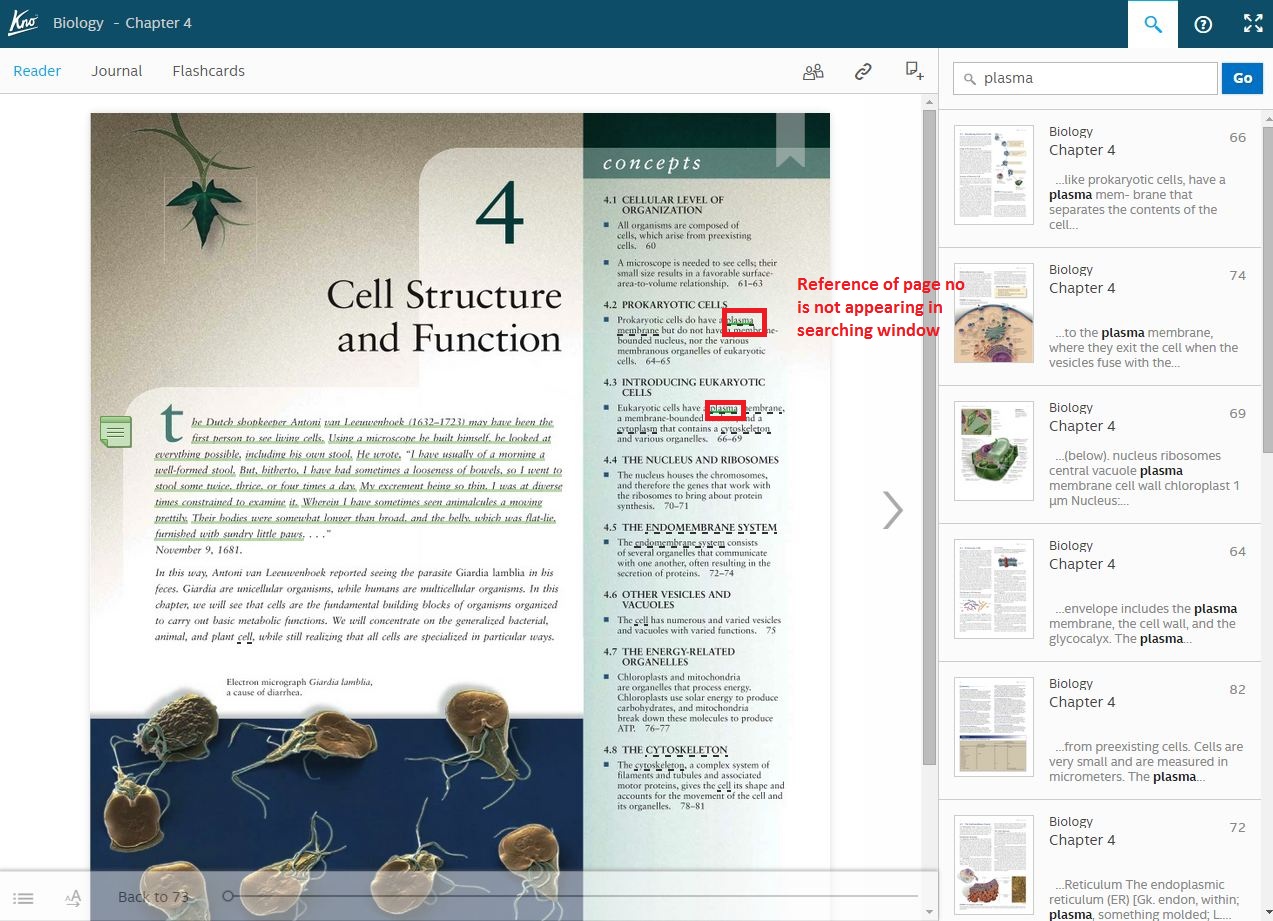The image size is (1273, 921).
Task: Toggle the fullscreen expand icon
Action: click(1252, 24)
